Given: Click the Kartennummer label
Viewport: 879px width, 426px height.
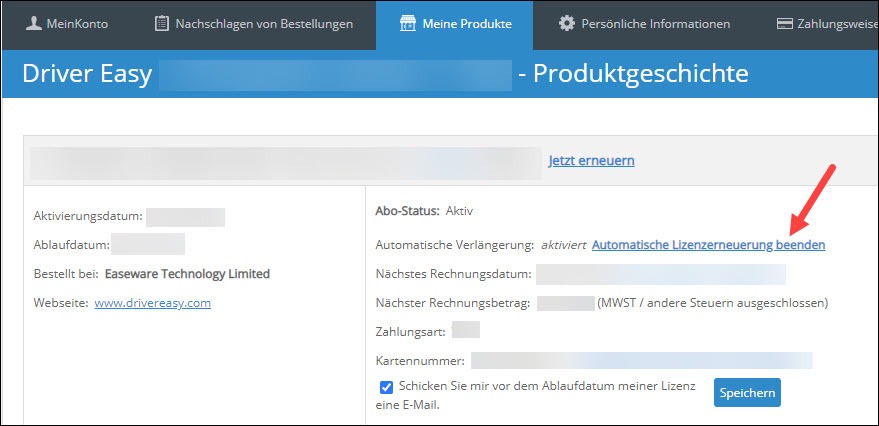Looking at the screenshot, I should pyautogui.click(x=420, y=362).
